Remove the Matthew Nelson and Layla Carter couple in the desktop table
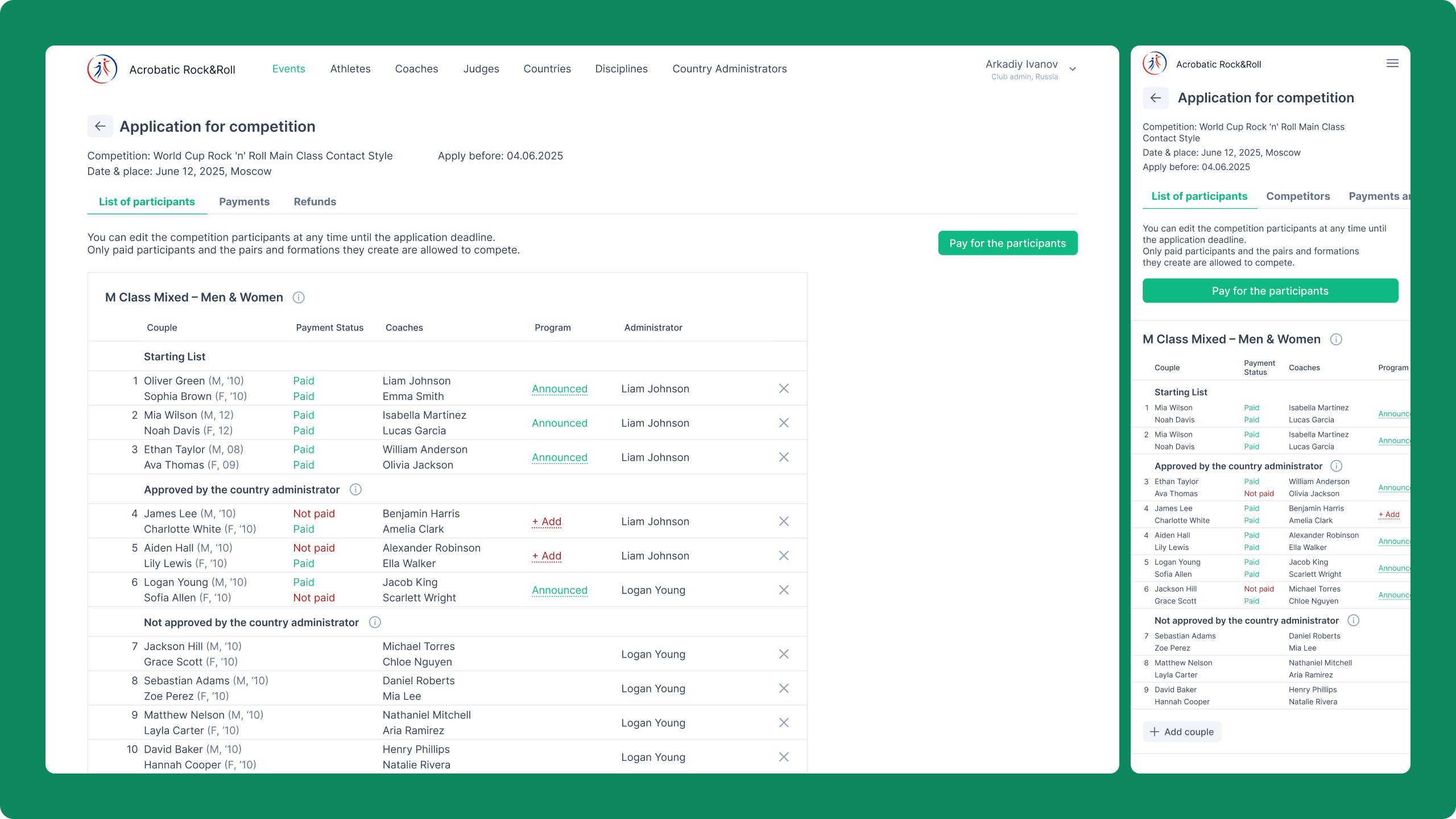 pos(784,723)
